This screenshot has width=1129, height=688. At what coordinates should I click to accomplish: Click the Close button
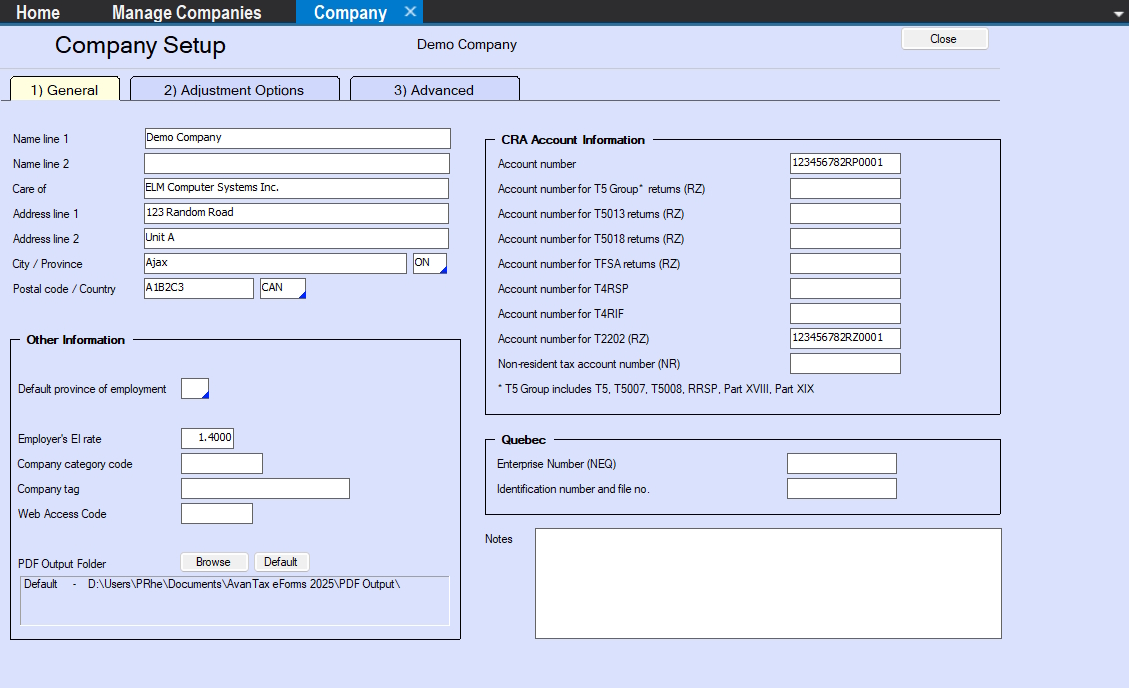944,39
